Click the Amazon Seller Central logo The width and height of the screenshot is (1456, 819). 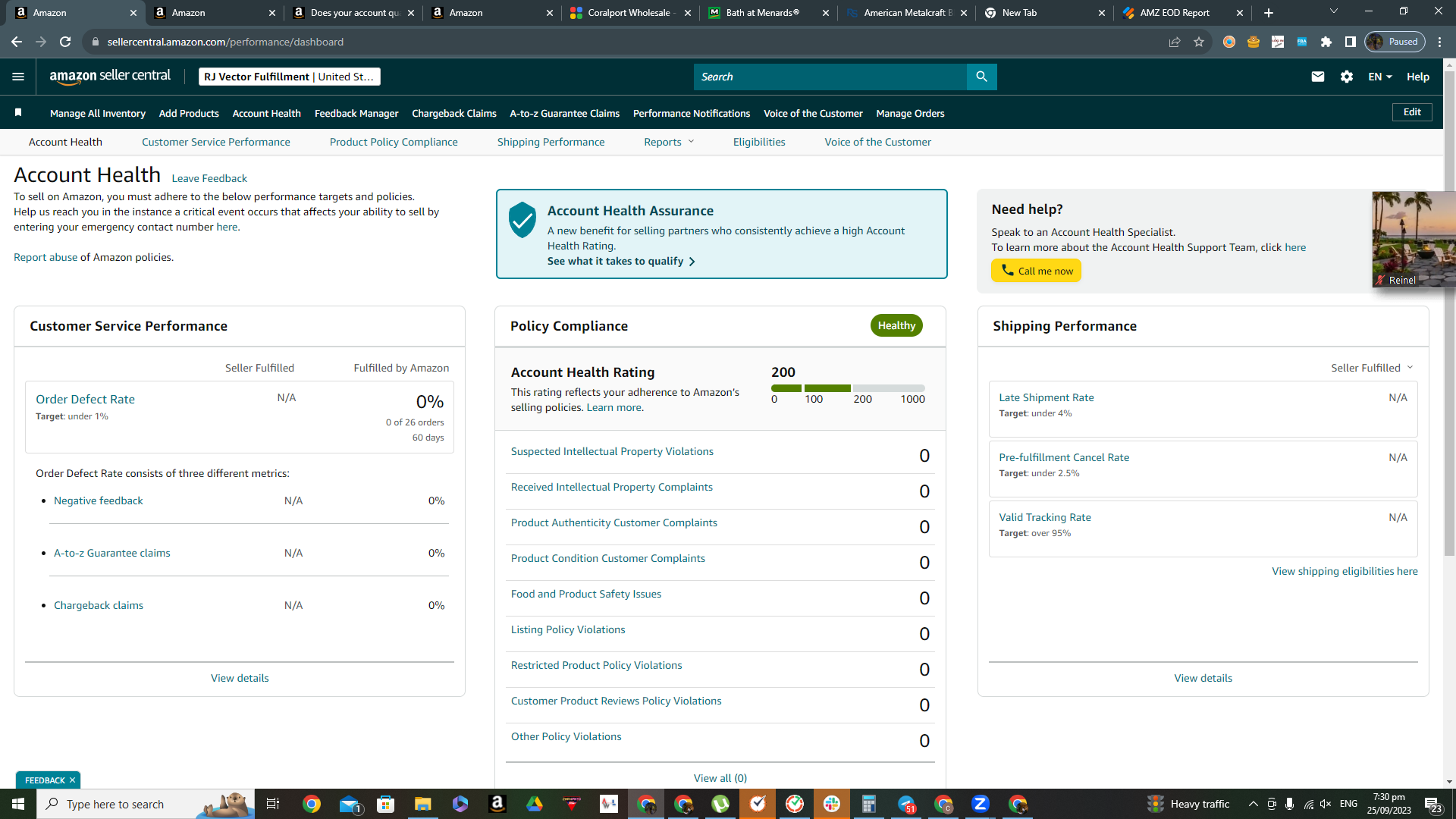(110, 77)
